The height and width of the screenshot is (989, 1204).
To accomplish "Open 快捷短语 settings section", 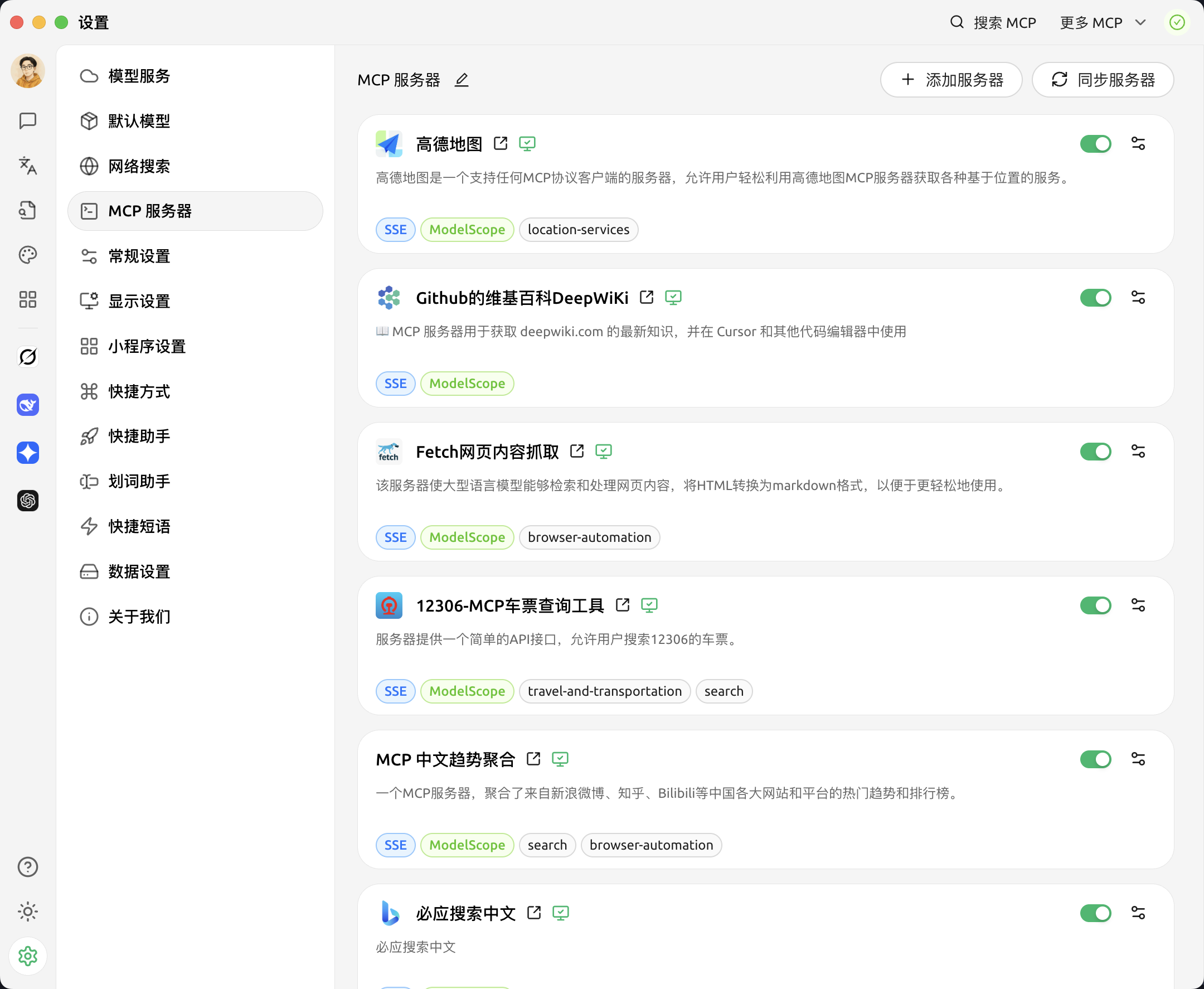I will point(195,526).
